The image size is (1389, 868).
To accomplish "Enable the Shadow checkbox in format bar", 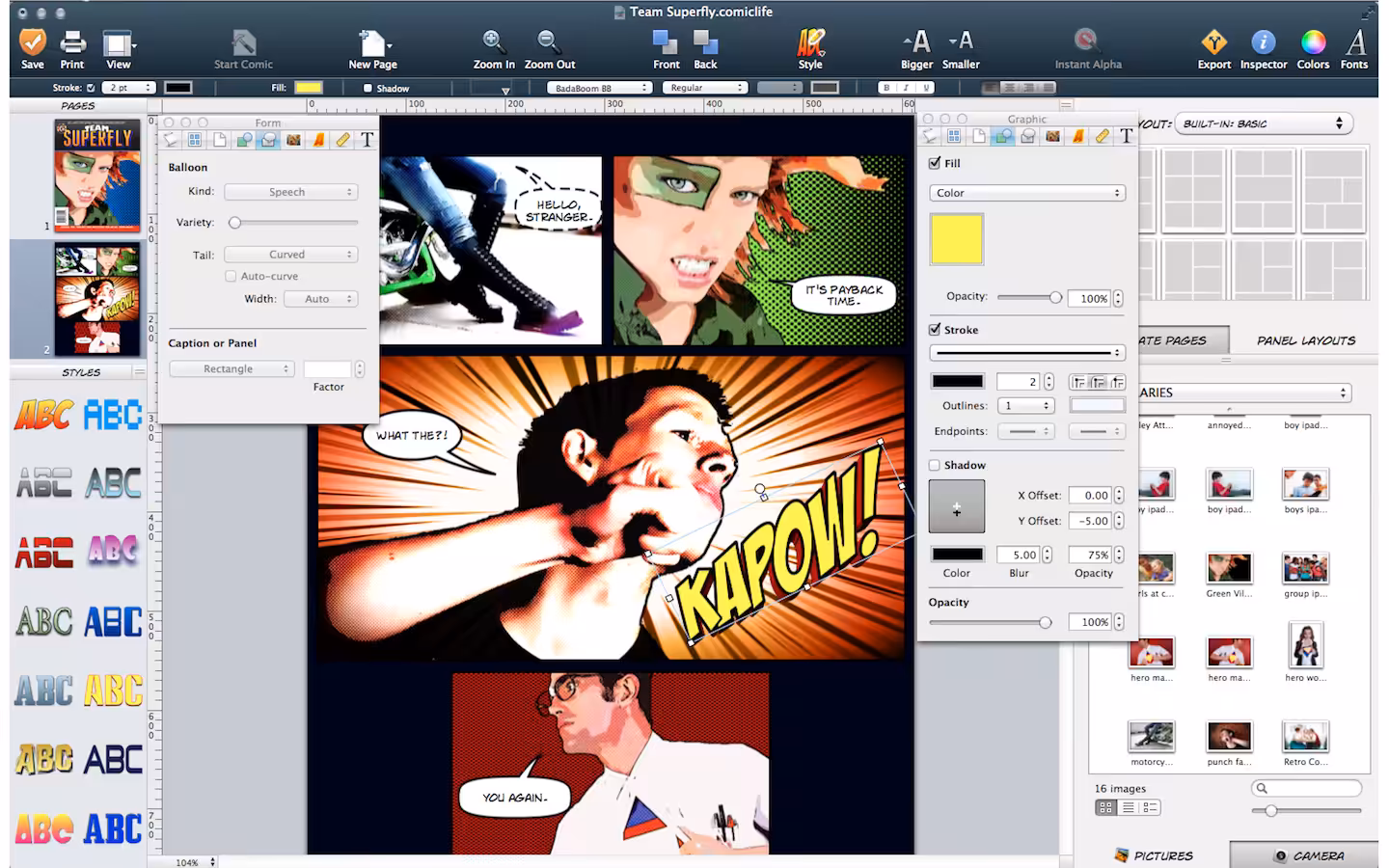I will point(368,88).
